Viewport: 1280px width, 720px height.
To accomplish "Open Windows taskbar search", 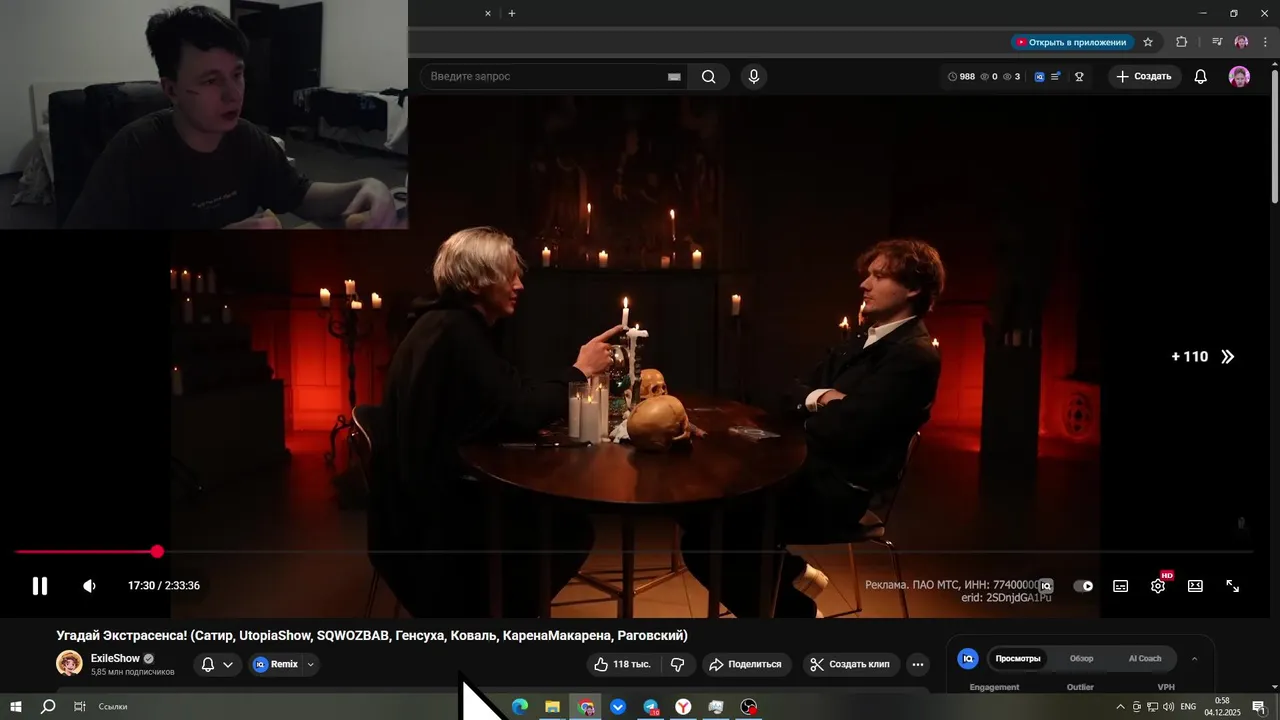I will (47, 707).
